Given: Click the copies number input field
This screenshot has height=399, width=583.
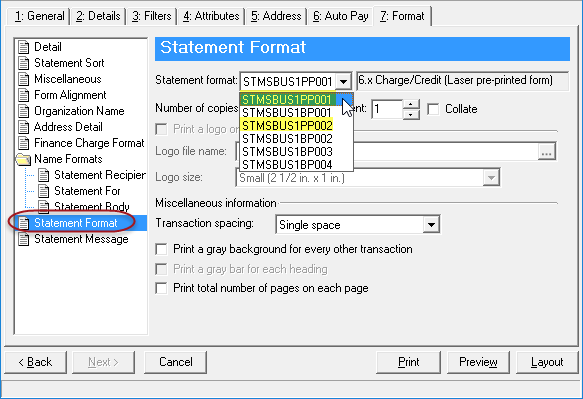Looking at the screenshot, I should [387, 109].
